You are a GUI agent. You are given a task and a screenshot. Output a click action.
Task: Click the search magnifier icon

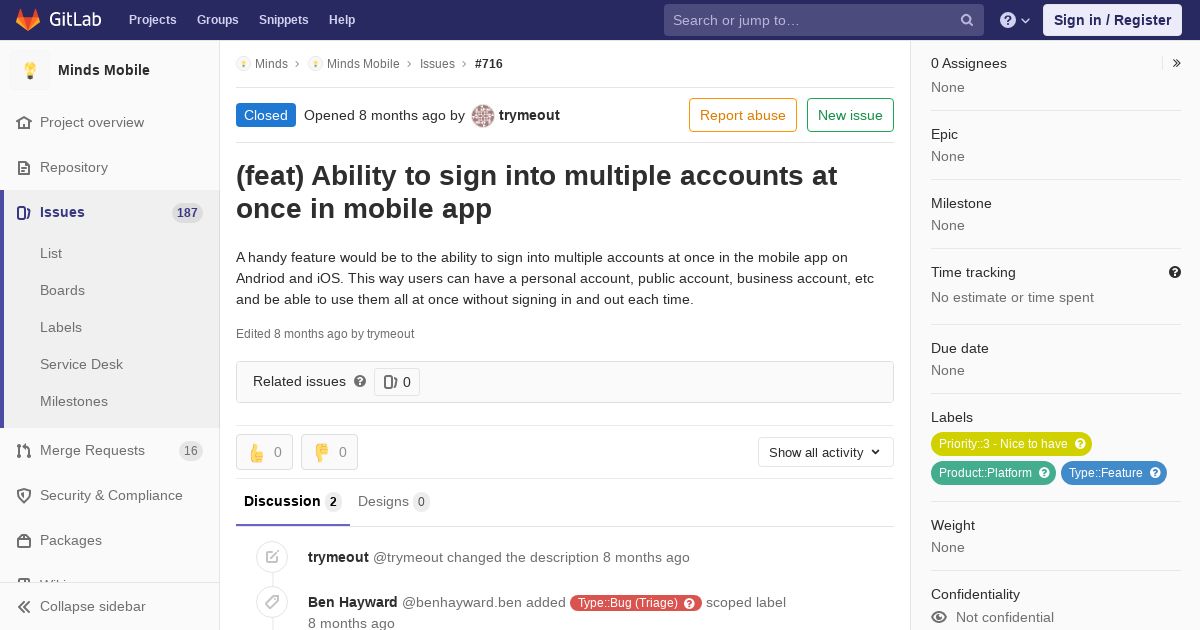click(967, 20)
